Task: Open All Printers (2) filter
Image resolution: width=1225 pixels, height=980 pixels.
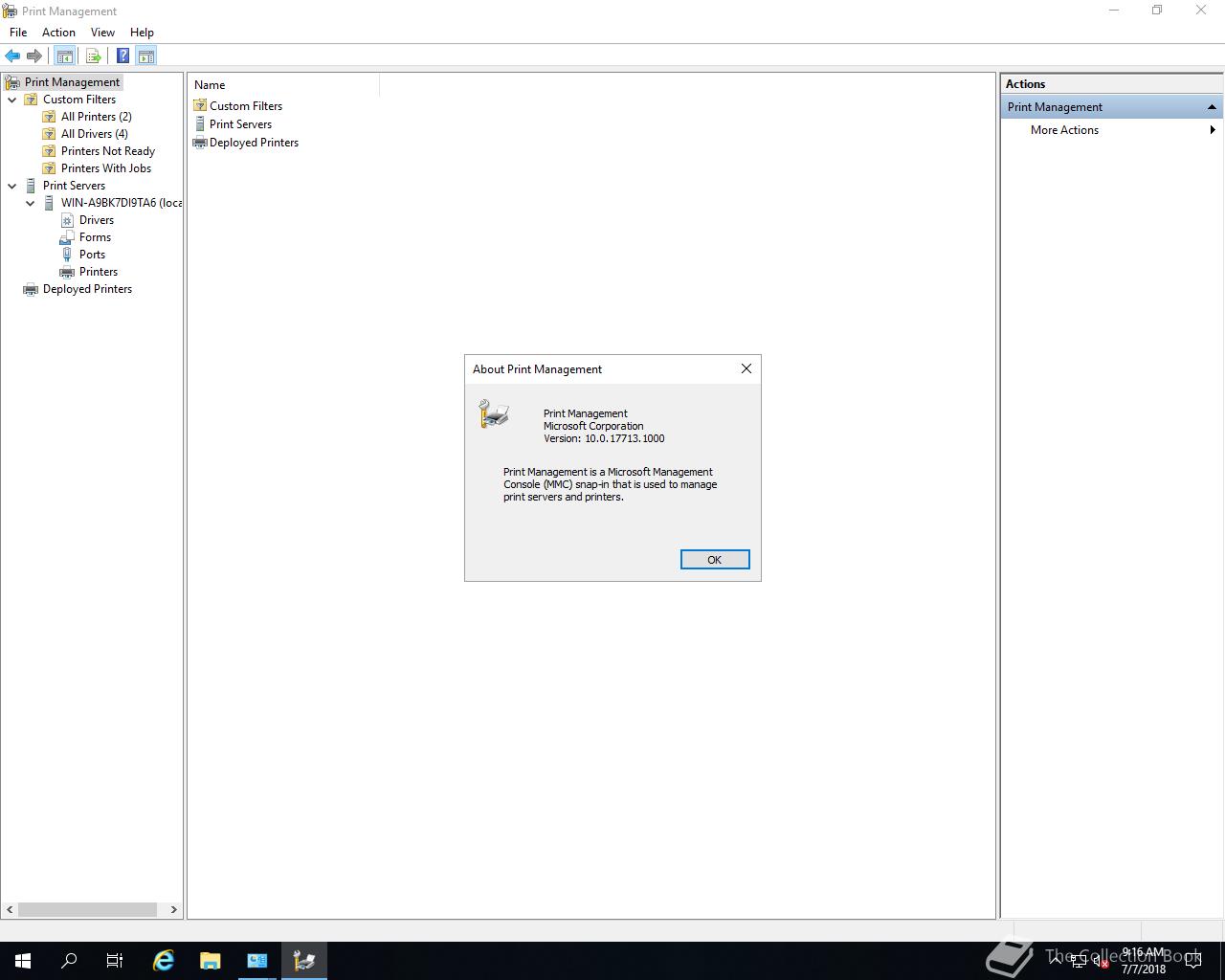Action: [96, 117]
